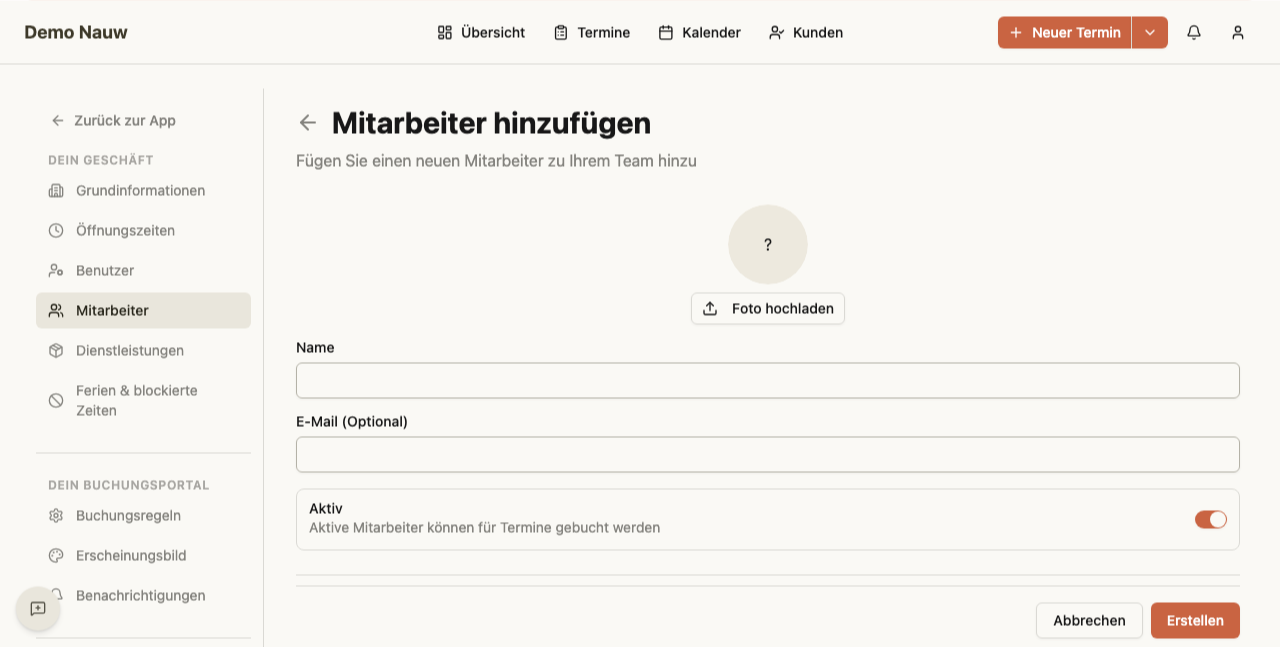Expand the Neuer Termin dropdown arrow

(x=1150, y=32)
